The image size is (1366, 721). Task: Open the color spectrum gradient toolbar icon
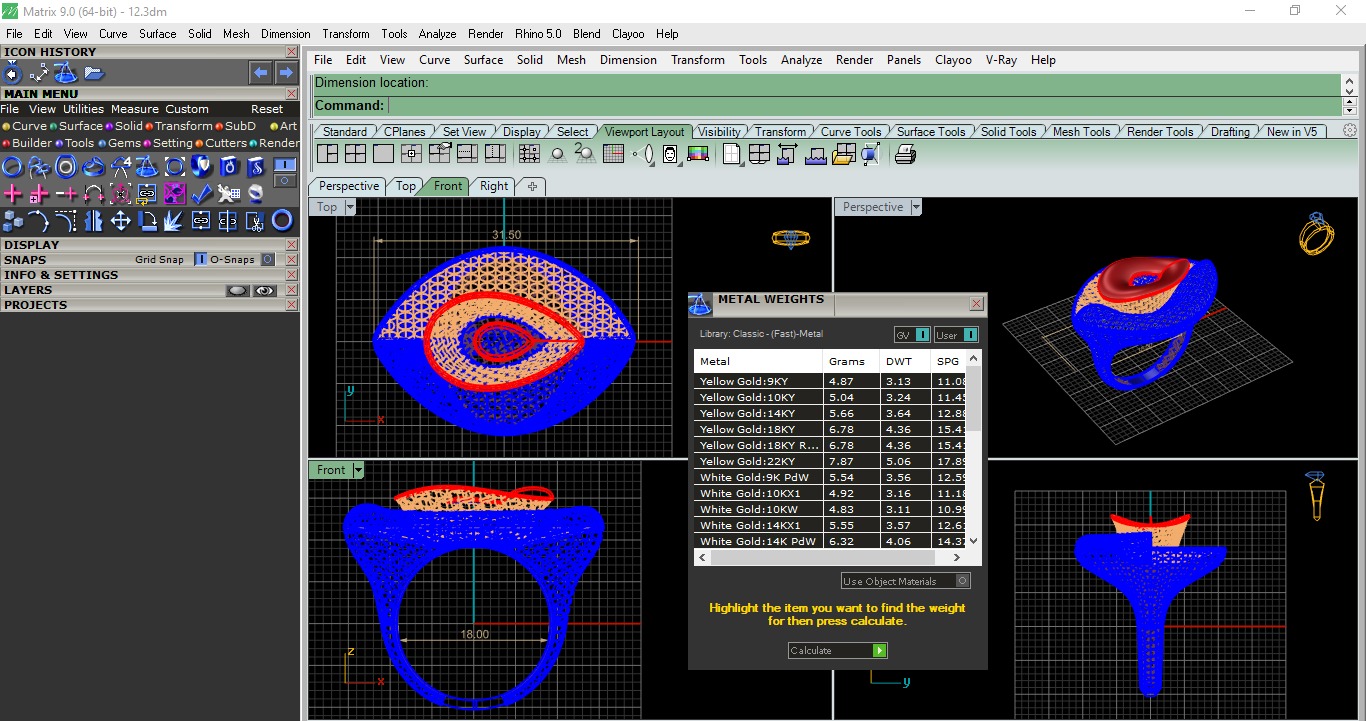(698, 154)
